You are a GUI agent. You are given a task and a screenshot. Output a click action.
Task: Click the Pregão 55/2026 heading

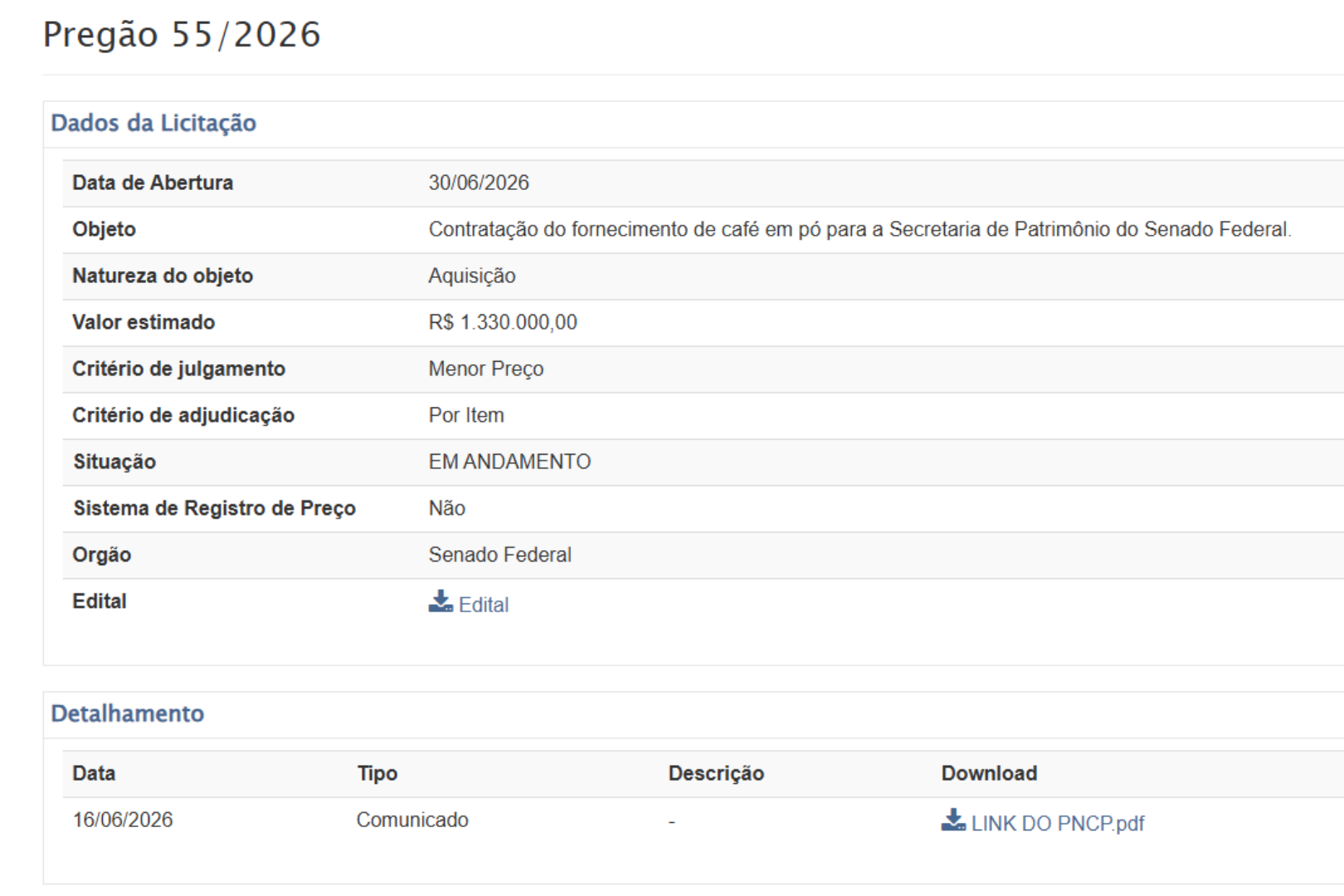pos(182,35)
